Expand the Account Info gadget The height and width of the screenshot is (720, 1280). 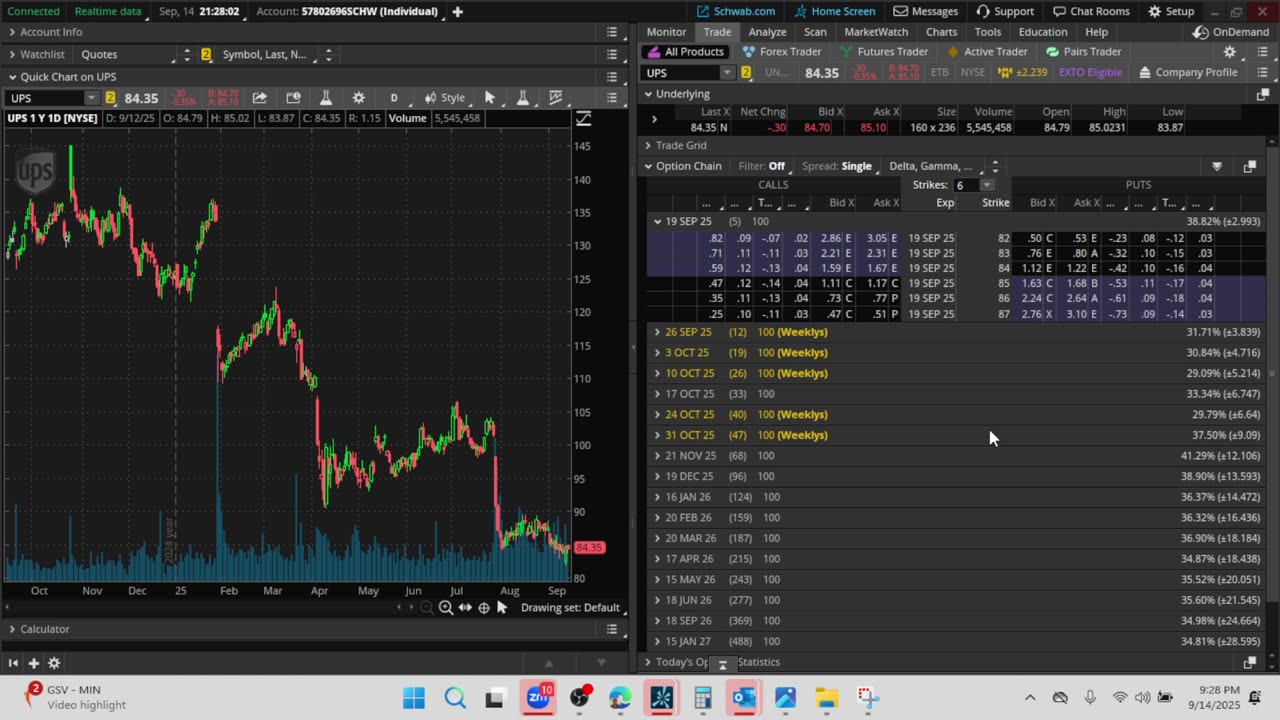pos(12,32)
